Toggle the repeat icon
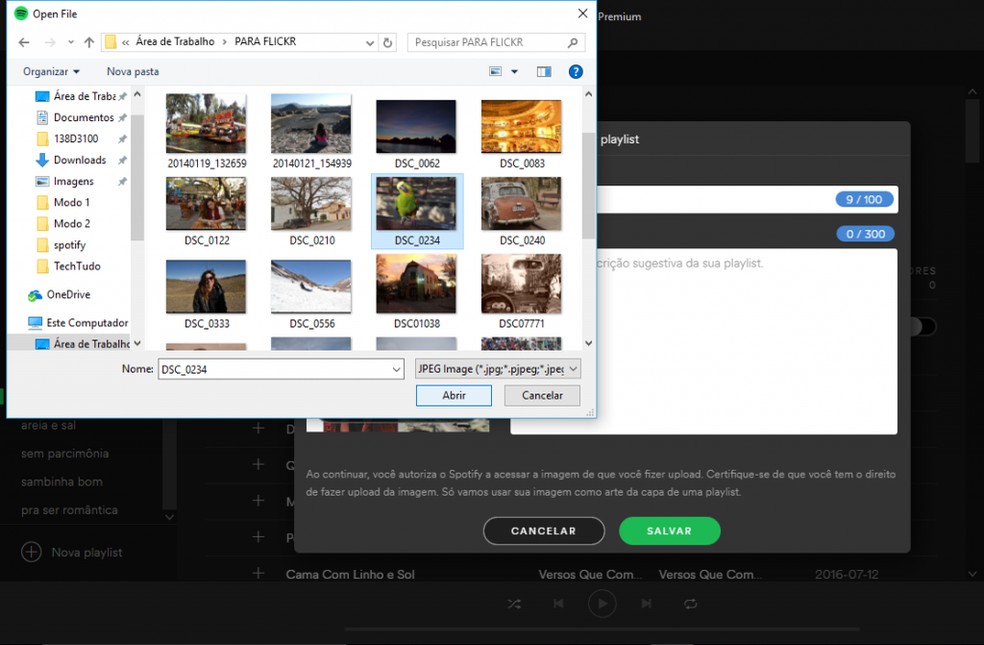 coord(690,604)
